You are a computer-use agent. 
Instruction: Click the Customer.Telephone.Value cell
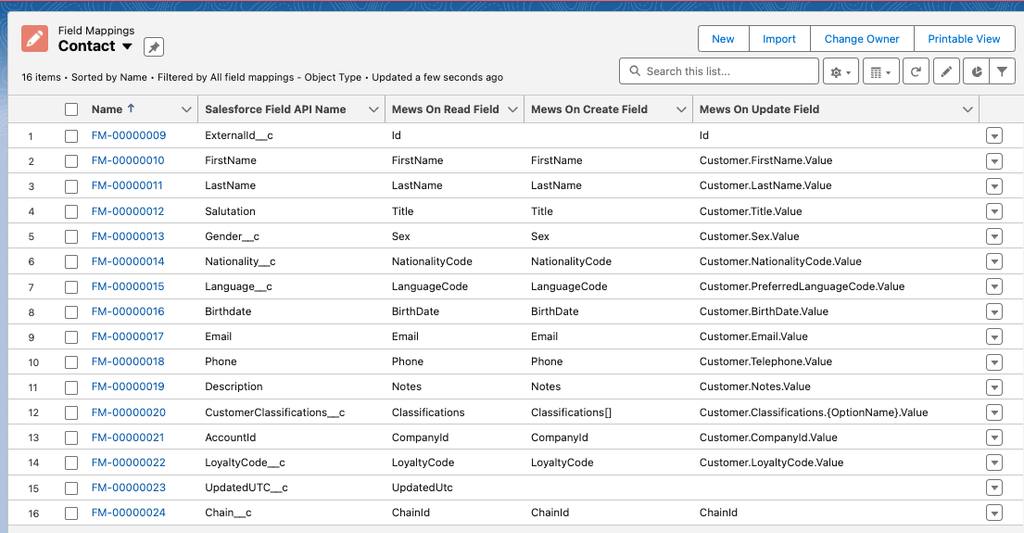point(765,361)
